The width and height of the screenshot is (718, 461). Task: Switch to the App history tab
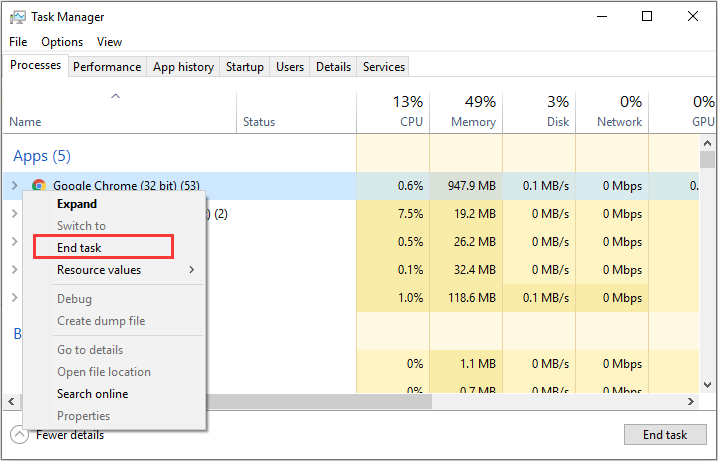coord(183,67)
